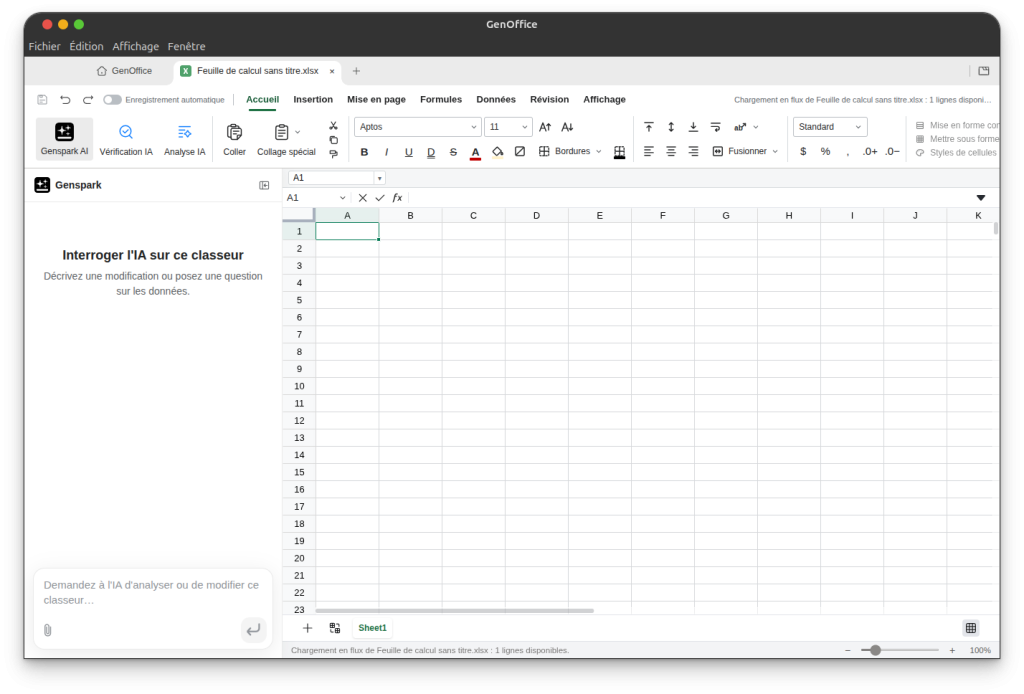The width and height of the screenshot is (1024, 694).
Task: Open the Édition menu
Action: click(86, 46)
